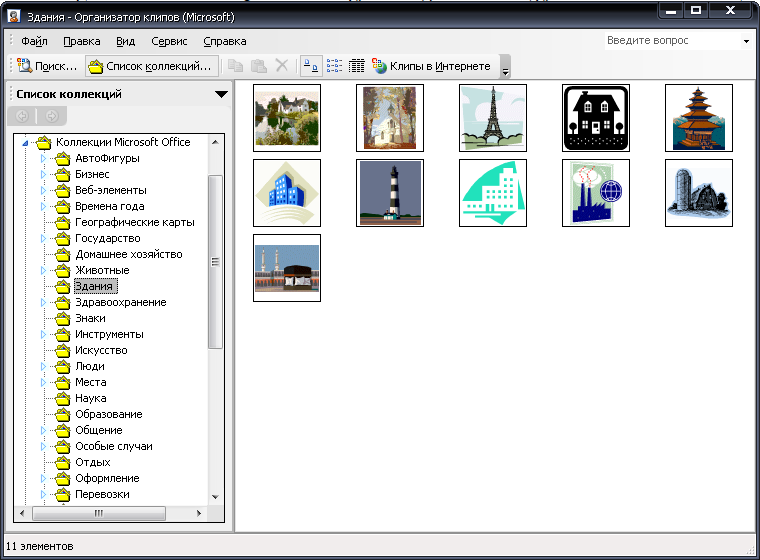The width and height of the screenshot is (760, 560).
Task: Expand the Государство folder
Action: 43,239
